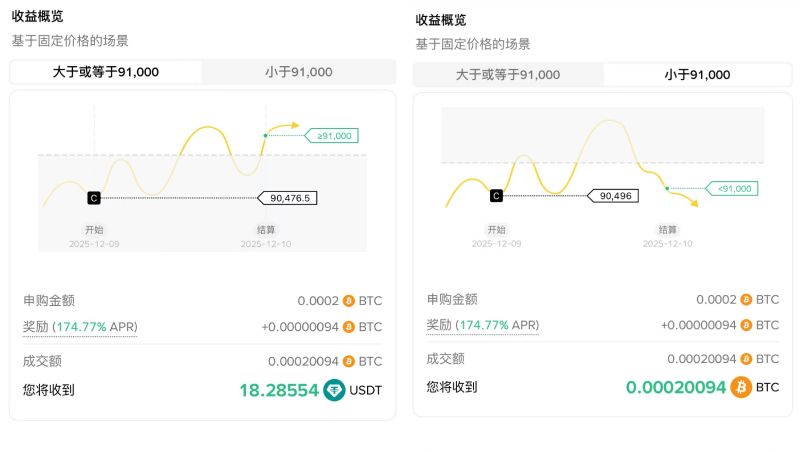
Task: Click the green ≥91,000 chart tag
Action: (x=334, y=135)
